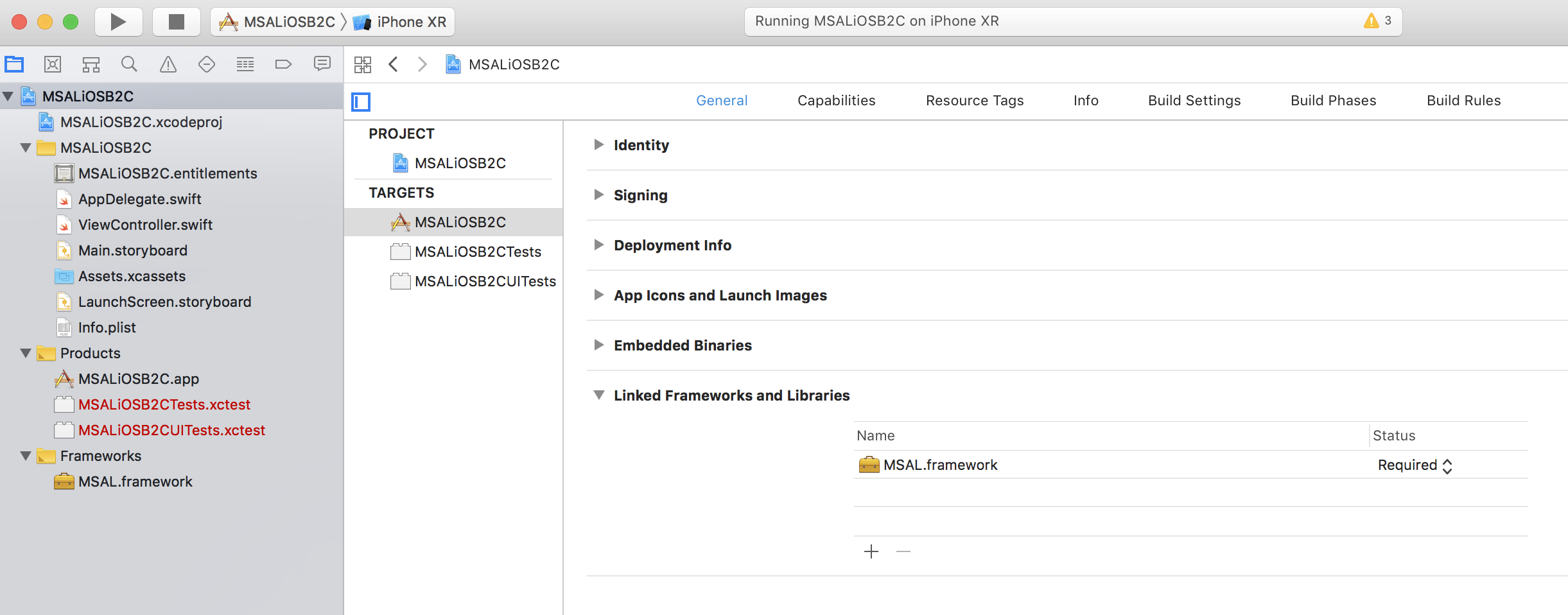Stop the running app with the Stop button
This screenshot has height=615, width=1568.
coord(176,21)
